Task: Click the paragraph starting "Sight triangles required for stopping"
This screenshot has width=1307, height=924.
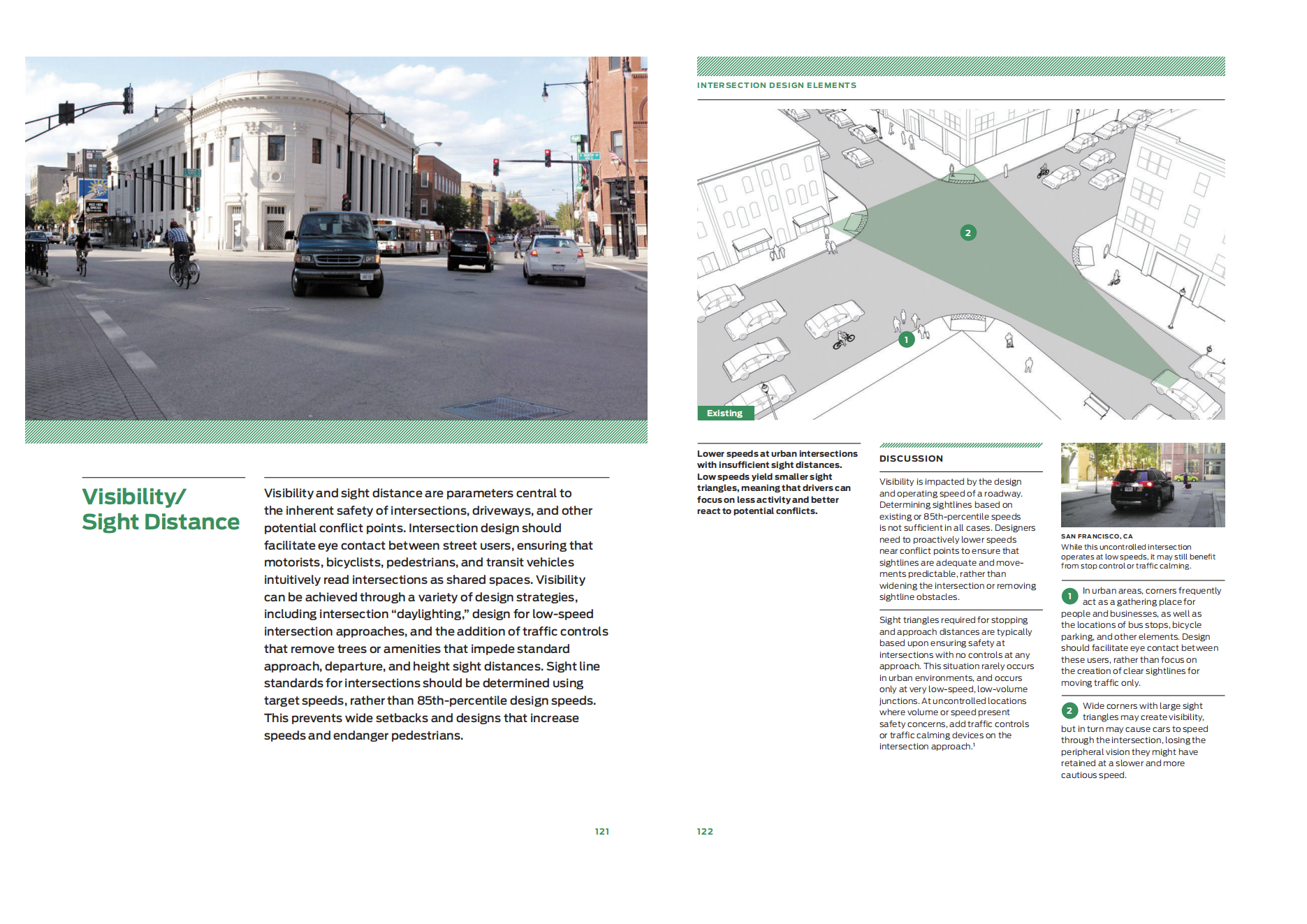Action: 956,683
